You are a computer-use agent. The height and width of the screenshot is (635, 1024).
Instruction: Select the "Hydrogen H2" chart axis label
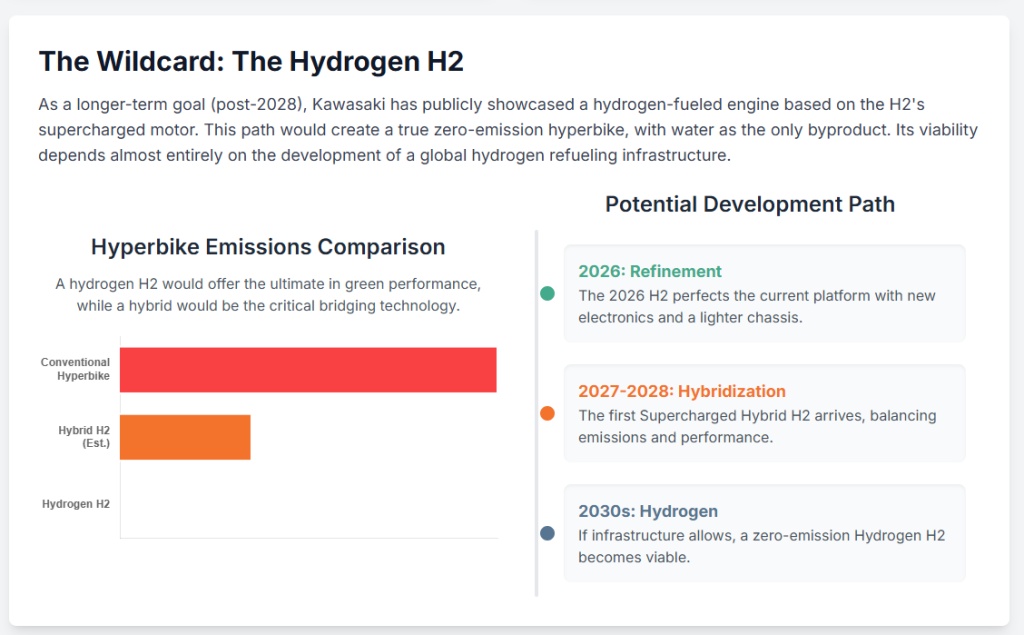coord(76,504)
